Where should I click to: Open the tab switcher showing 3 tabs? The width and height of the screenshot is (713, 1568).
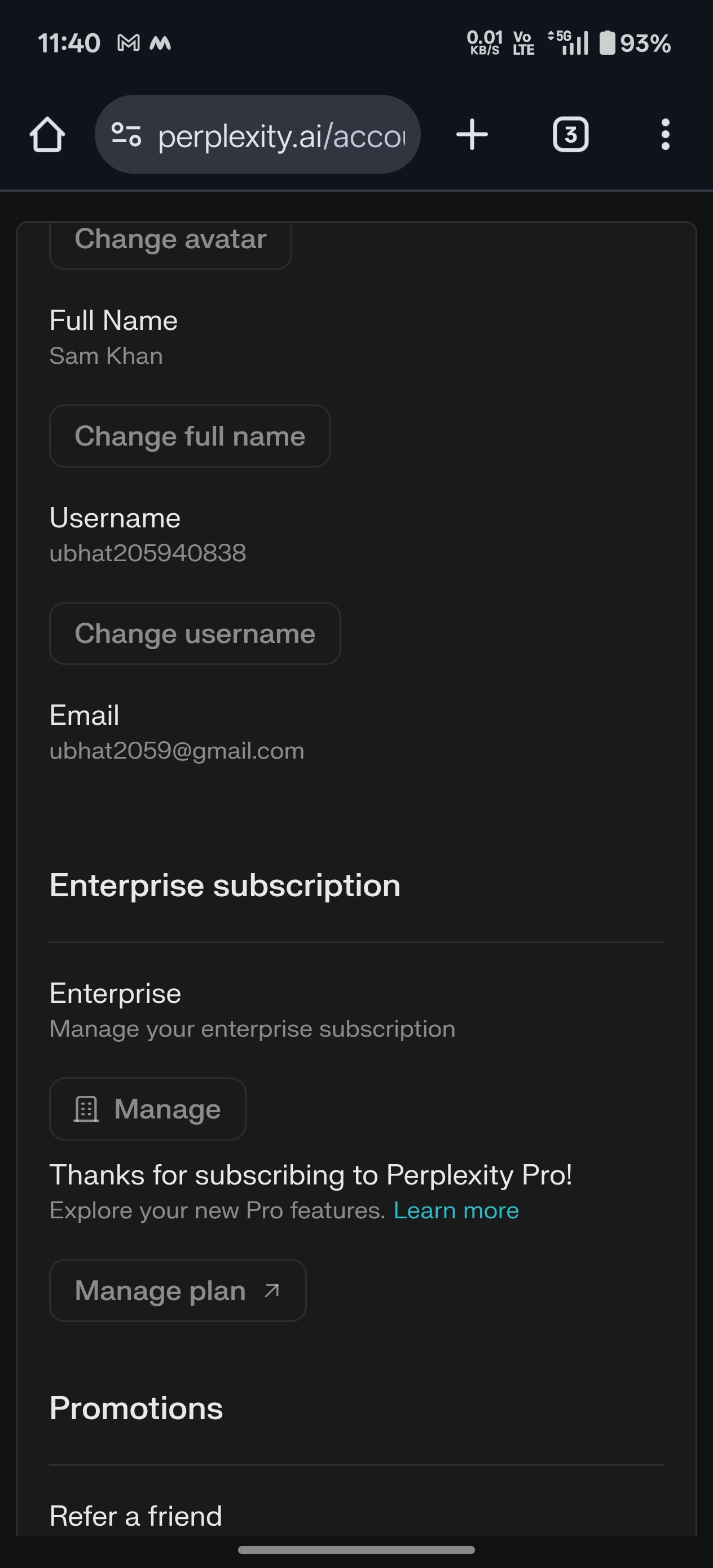pos(570,135)
